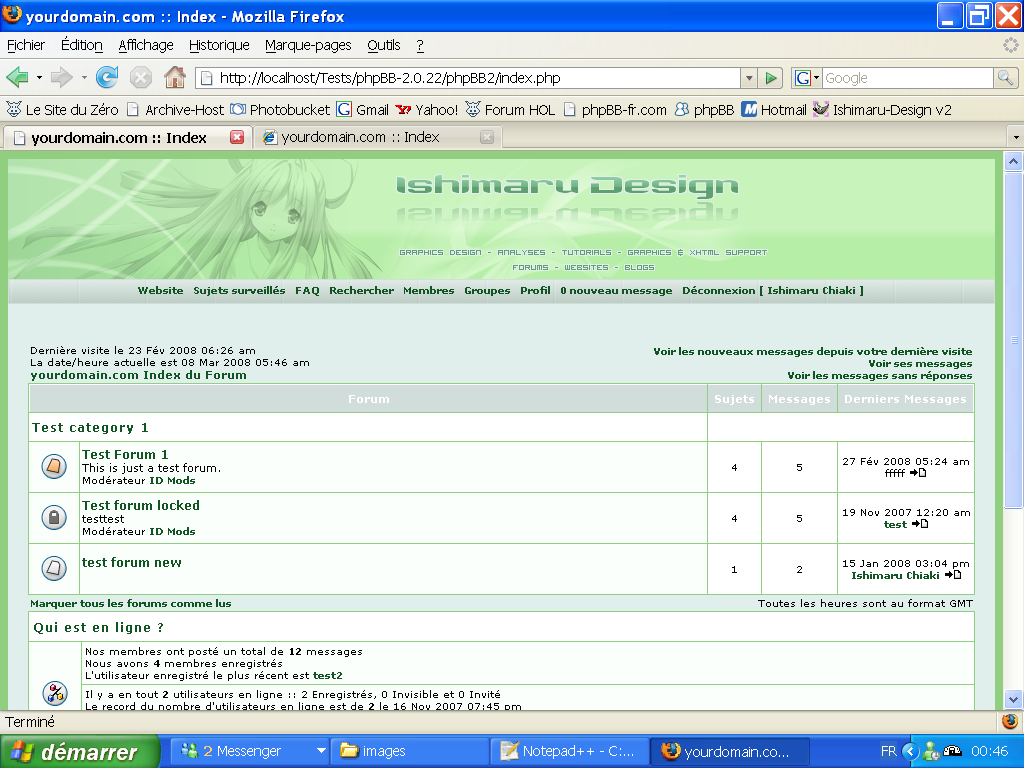1024x768 pixels.
Task: Open the Profil link
Action: [535, 291]
